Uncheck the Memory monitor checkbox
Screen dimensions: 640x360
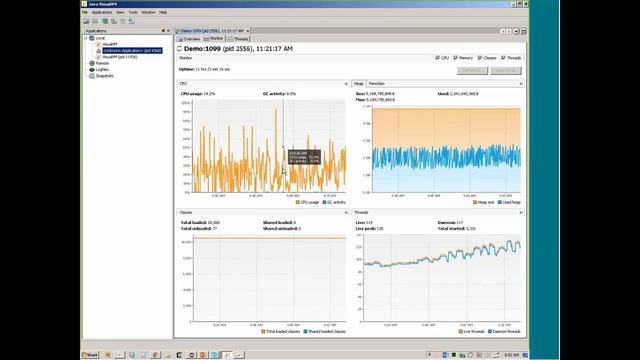(456, 58)
